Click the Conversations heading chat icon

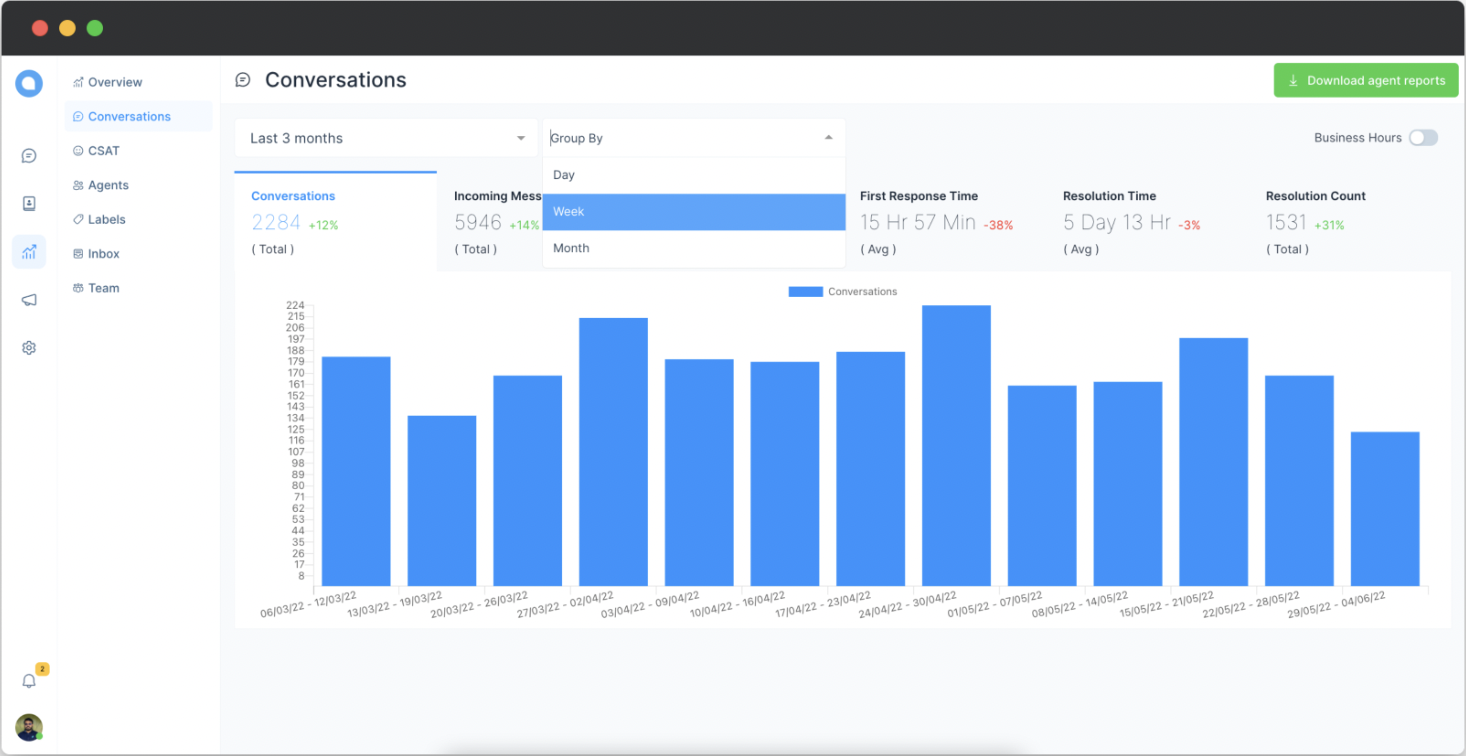tap(242, 80)
